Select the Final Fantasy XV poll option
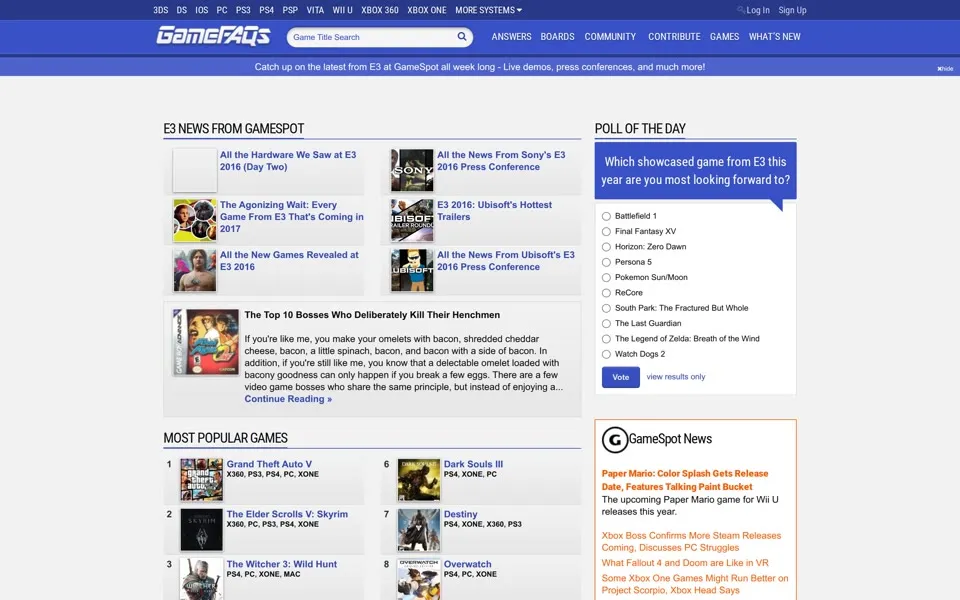Image resolution: width=960 pixels, height=600 pixels. (606, 231)
